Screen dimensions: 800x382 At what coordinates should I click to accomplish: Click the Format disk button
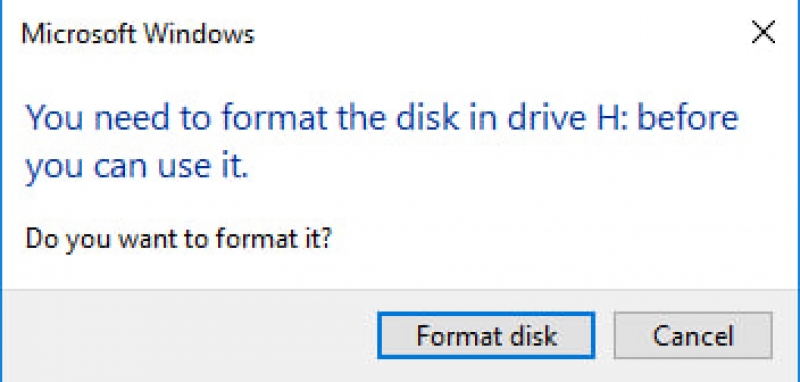[486, 336]
